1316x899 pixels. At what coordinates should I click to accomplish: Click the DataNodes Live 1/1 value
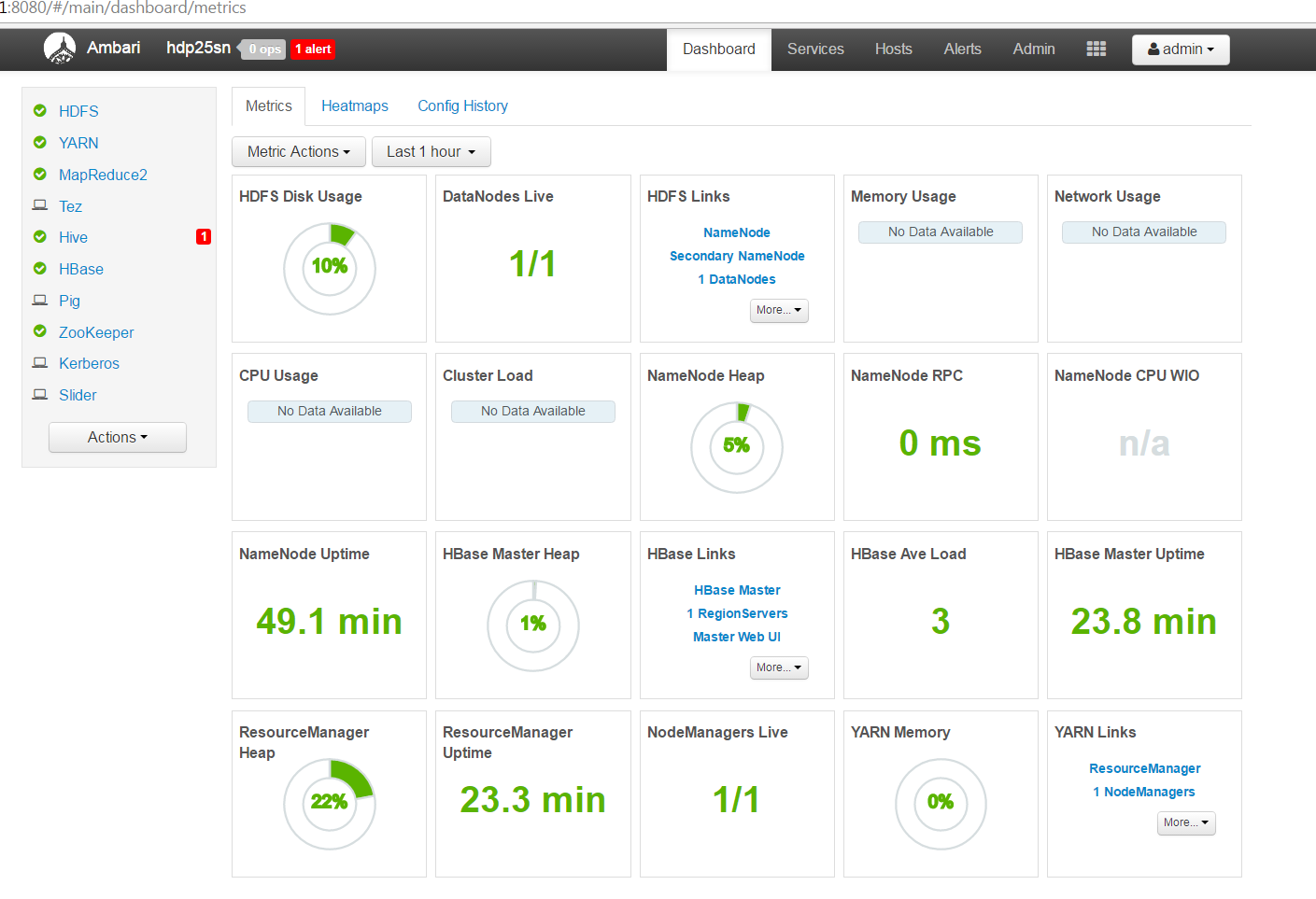(x=532, y=264)
